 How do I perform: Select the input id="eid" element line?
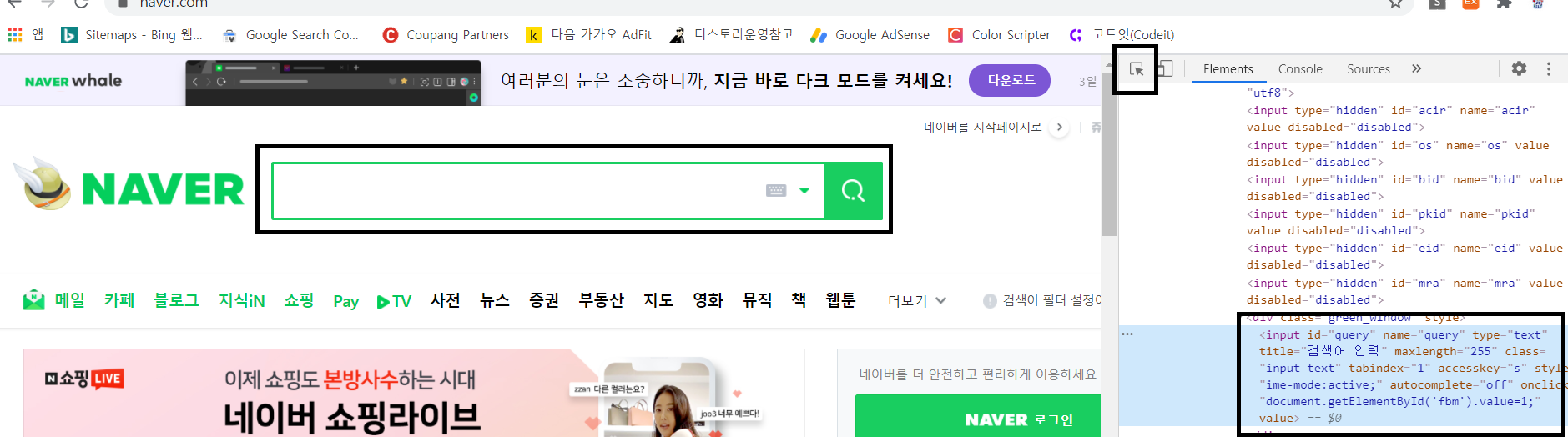(1404, 256)
